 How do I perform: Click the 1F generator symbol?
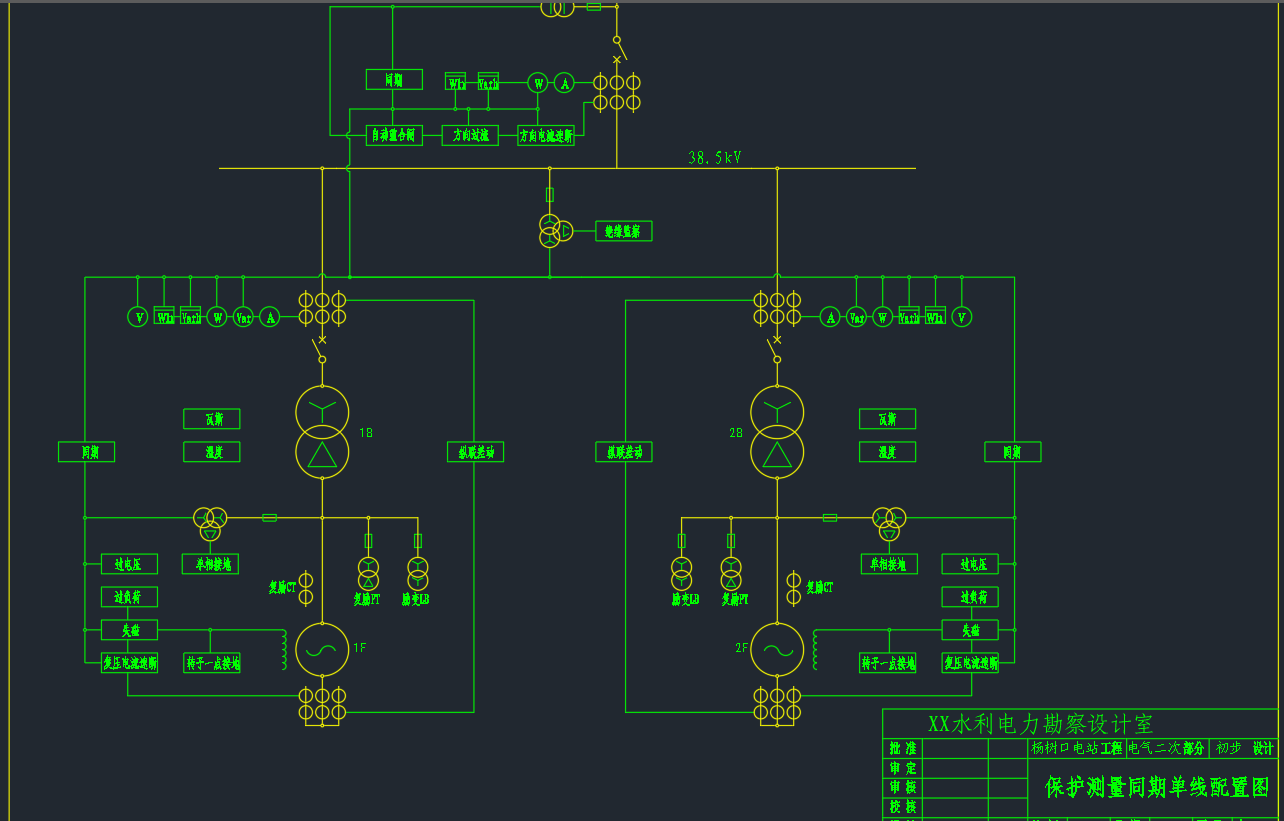tap(322, 649)
